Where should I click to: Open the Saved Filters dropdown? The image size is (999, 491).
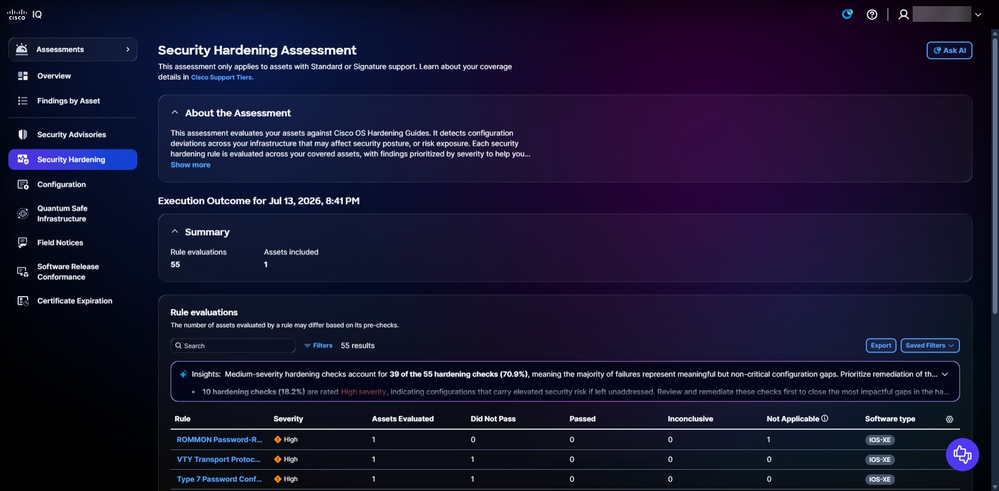(x=930, y=345)
